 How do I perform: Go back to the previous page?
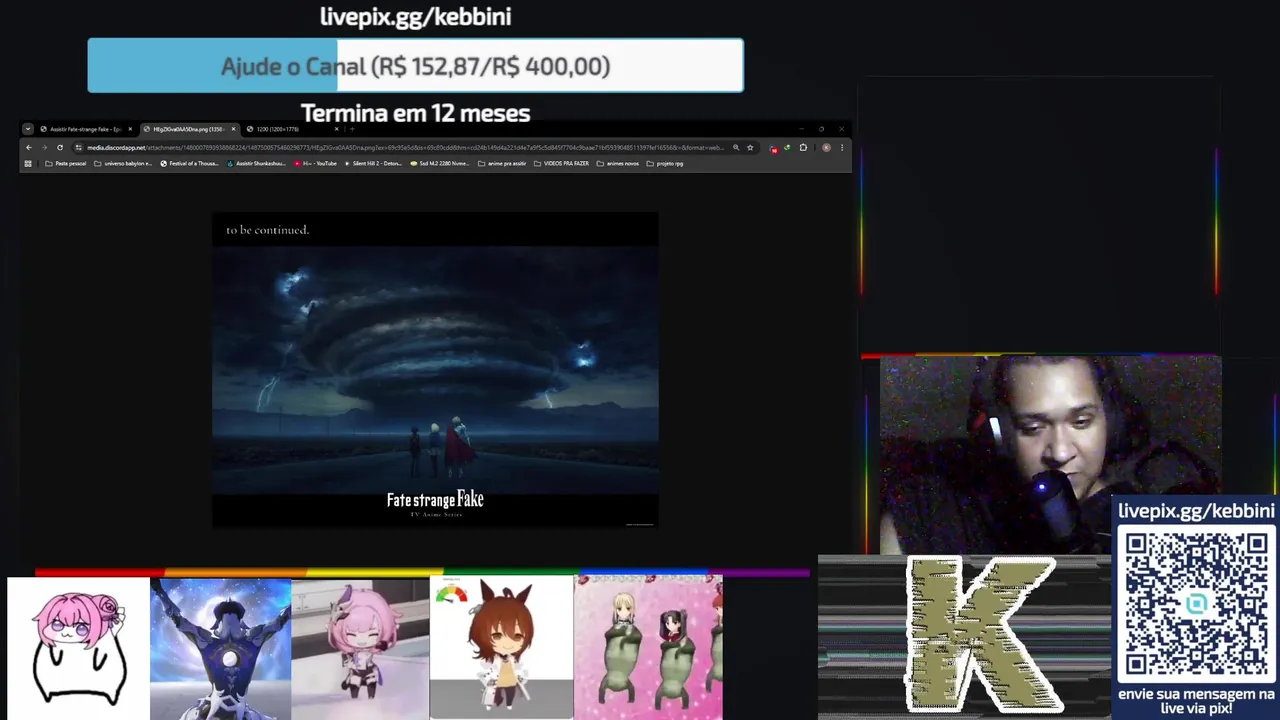point(29,147)
